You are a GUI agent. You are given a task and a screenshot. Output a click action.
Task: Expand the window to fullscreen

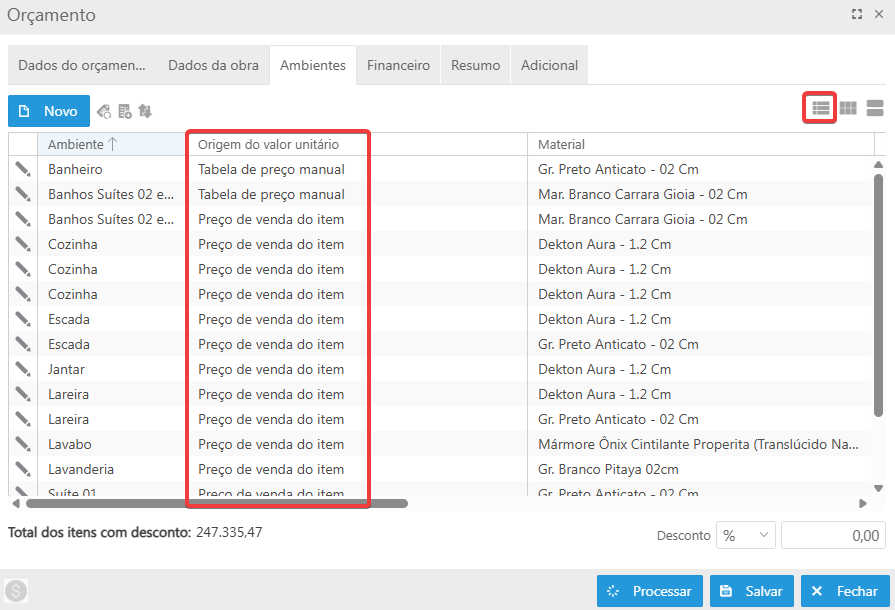[856, 15]
